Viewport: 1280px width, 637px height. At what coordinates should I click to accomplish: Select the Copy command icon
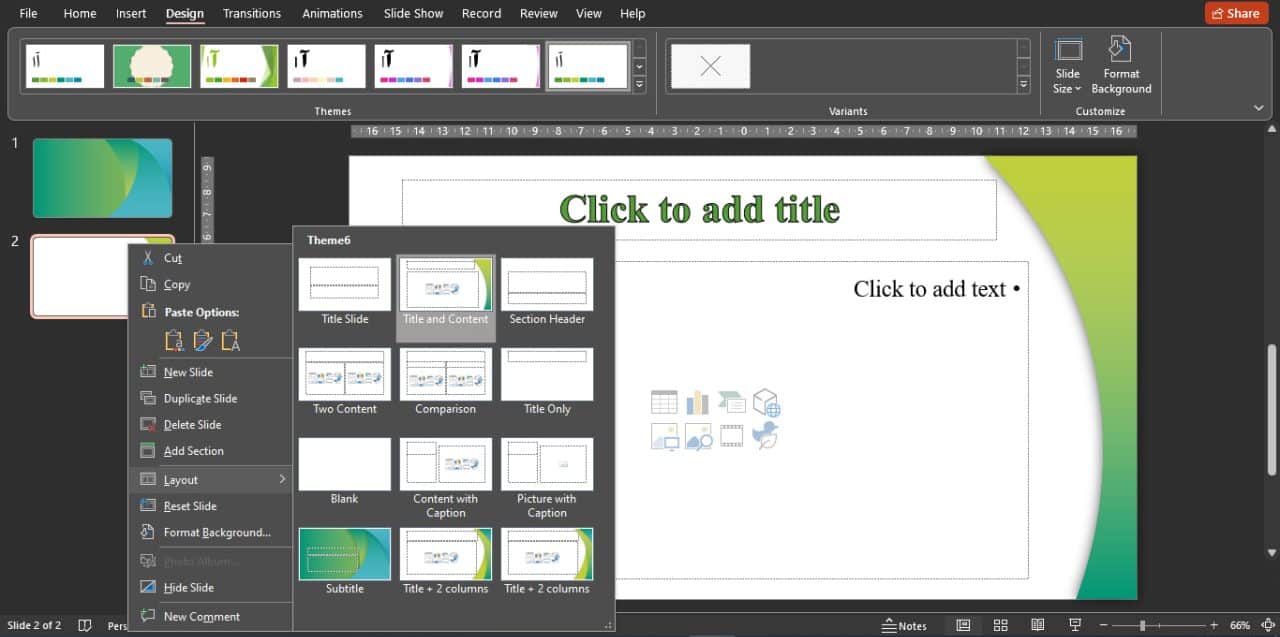tap(148, 284)
